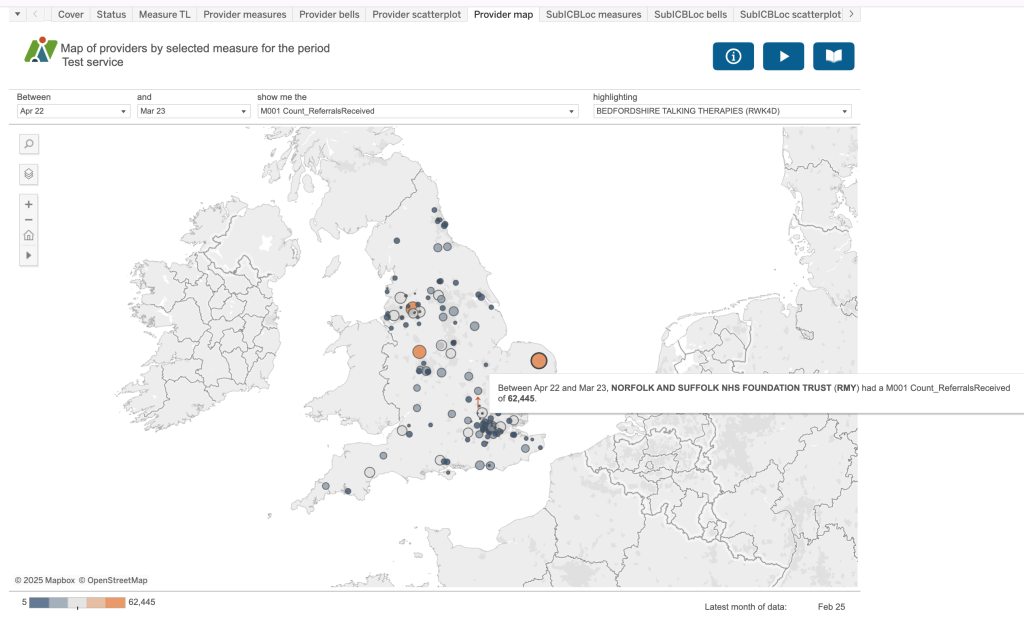Screen dimensions: 1024x624
Task: Switch to the Provider scatterplot tab
Action: [416, 15]
